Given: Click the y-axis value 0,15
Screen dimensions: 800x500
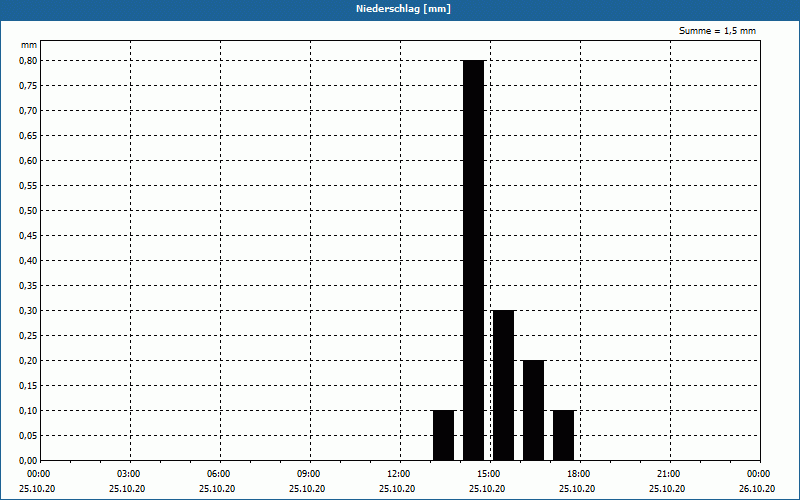Looking at the screenshot, I should pos(28,385).
